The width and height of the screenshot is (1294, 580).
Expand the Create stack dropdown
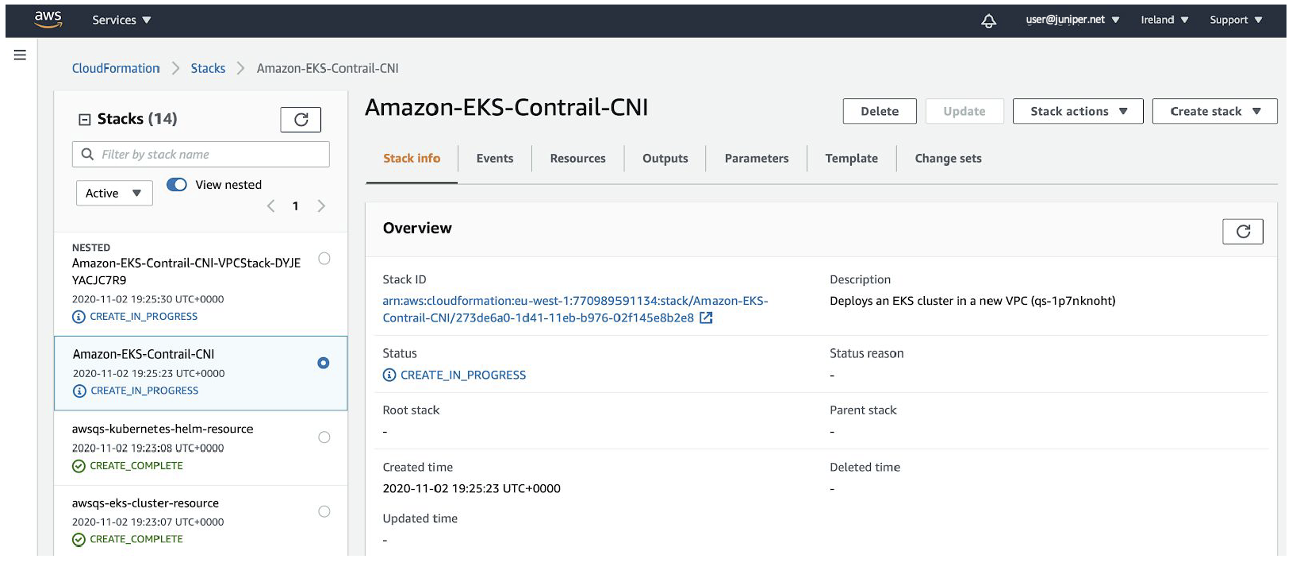1214,111
